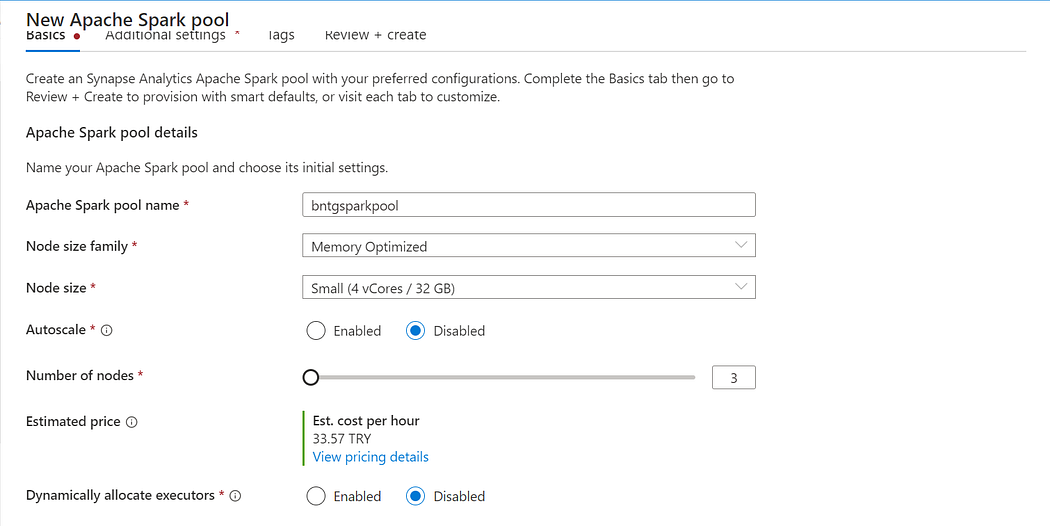Viewport: 1050px width, 526px height.
Task: Select Disabled for Autoscale
Action: (416, 331)
